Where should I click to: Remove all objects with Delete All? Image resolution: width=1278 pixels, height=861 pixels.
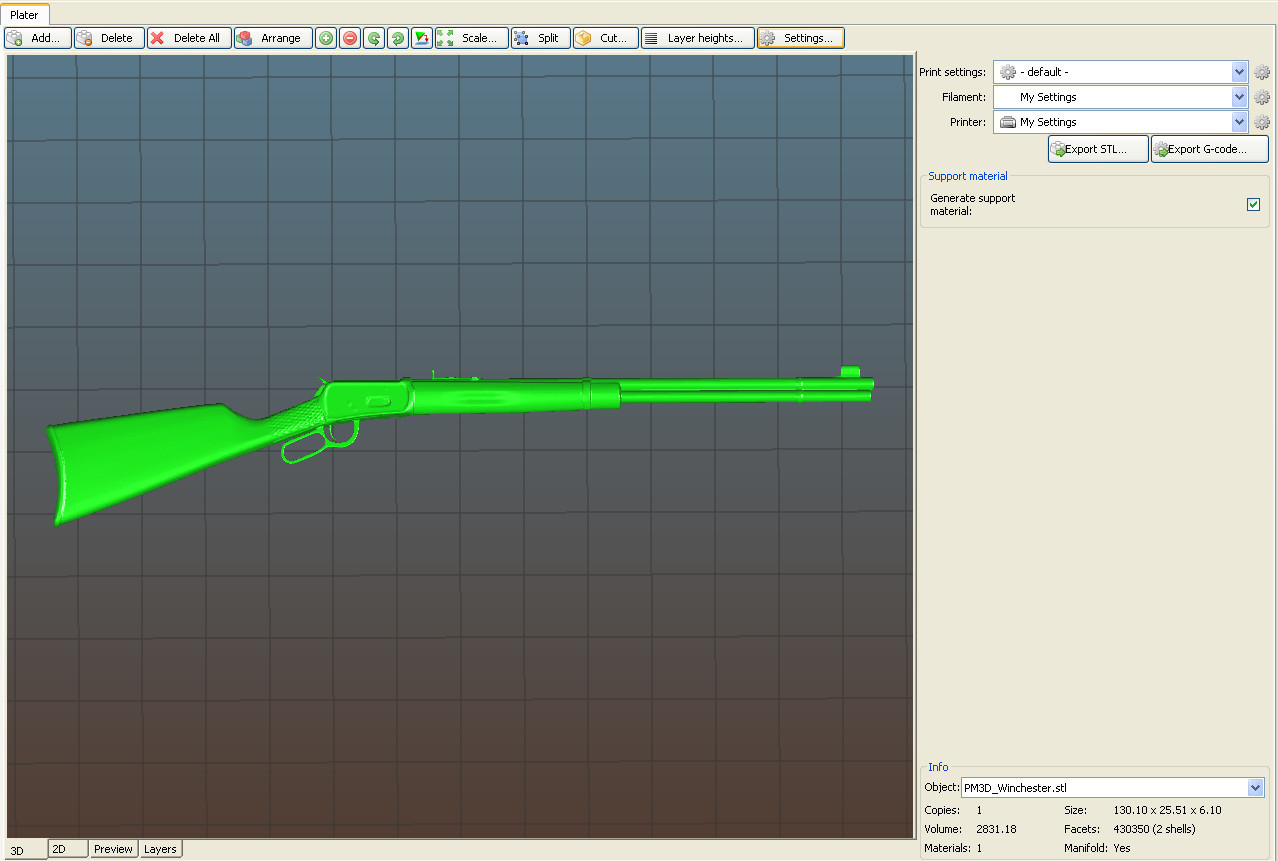189,38
